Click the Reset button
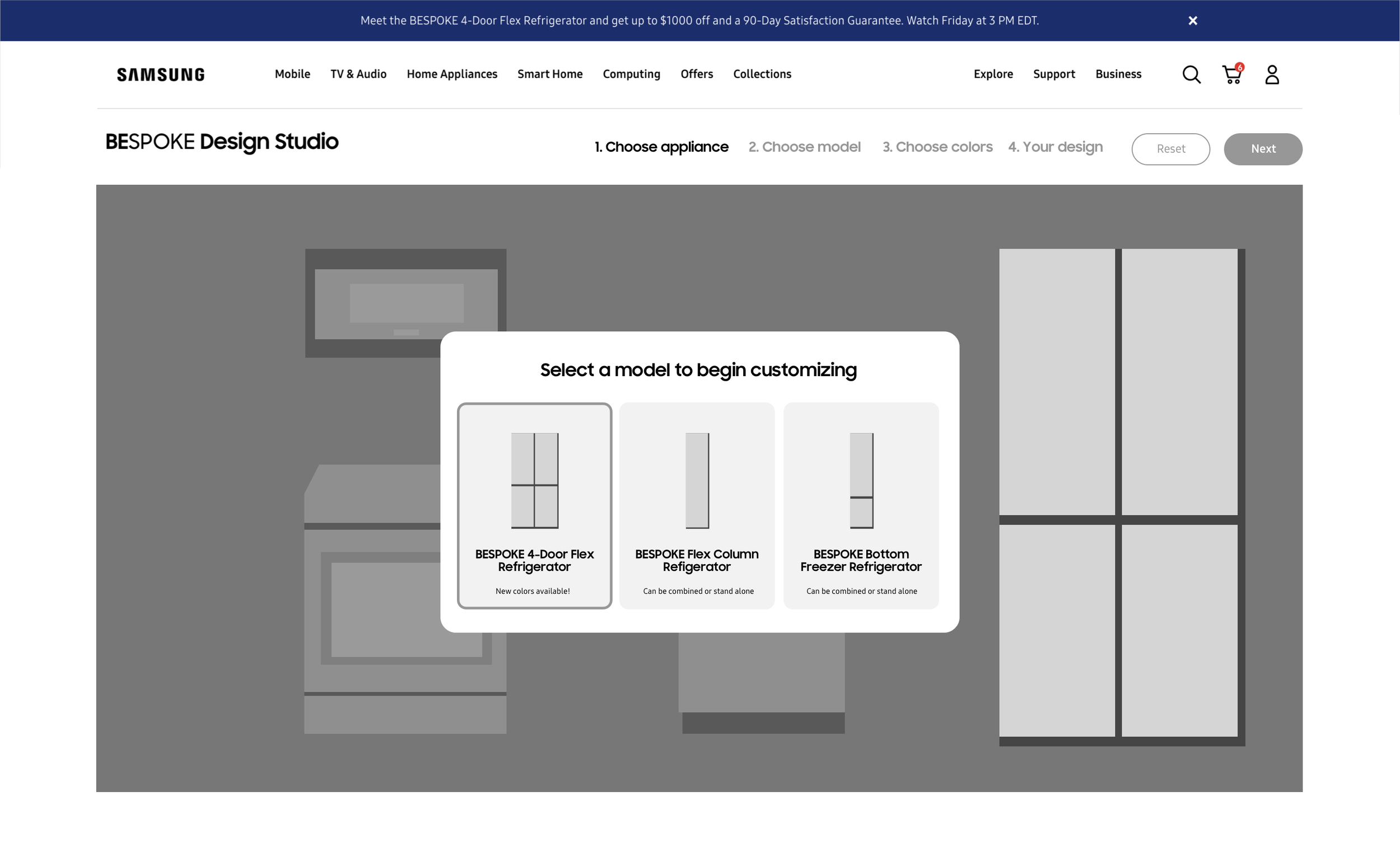The width and height of the screenshot is (1400, 867). click(1170, 149)
